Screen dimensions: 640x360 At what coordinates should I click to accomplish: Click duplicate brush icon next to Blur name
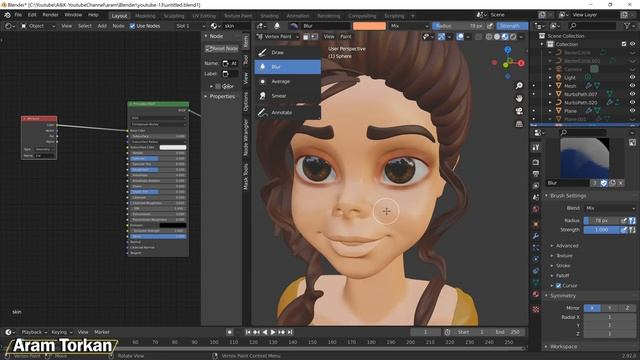612,183
